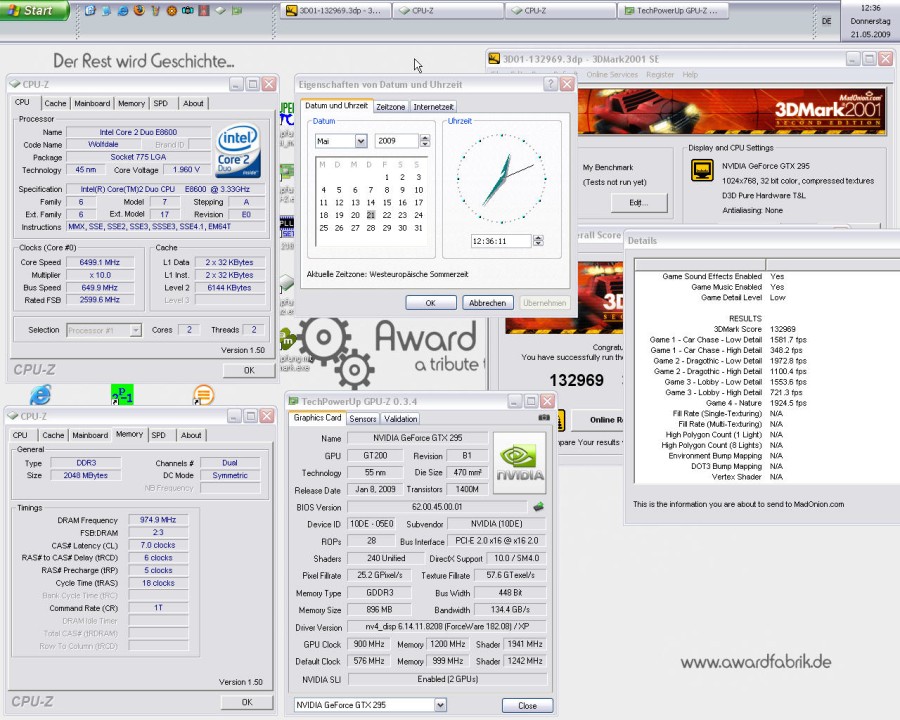Switch to Zeitzone tab
This screenshot has width=900, height=720.
pos(391,107)
